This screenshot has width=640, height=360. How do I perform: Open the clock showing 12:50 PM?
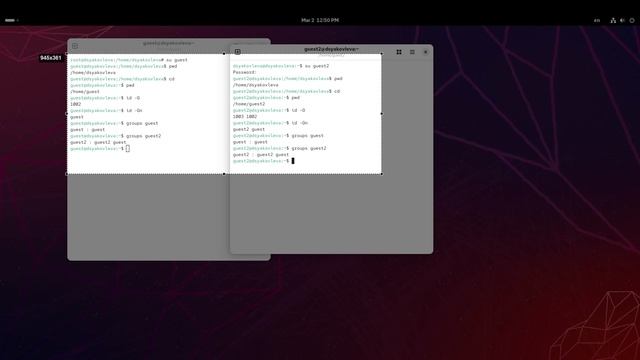point(320,20)
